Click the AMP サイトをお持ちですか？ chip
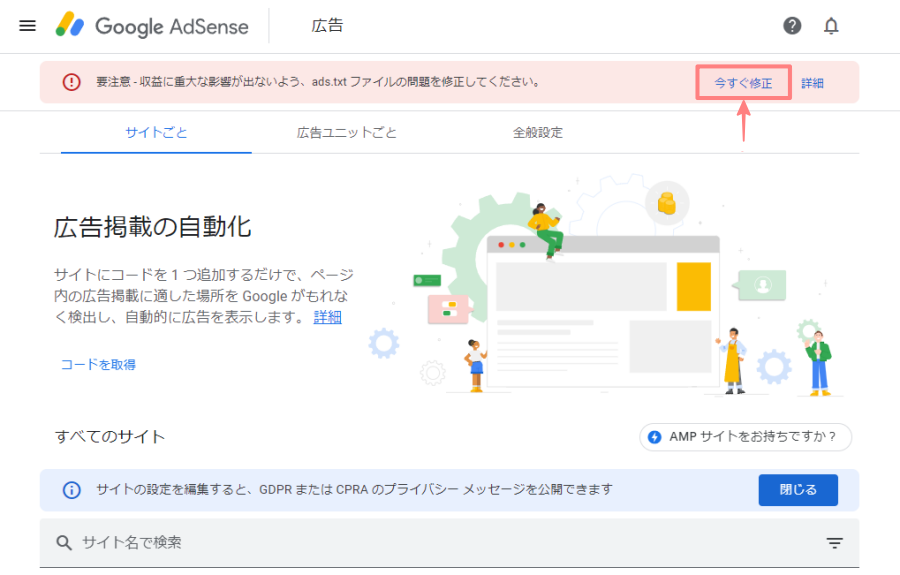The height and width of the screenshot is (575, 900). (x=746, y=437)
